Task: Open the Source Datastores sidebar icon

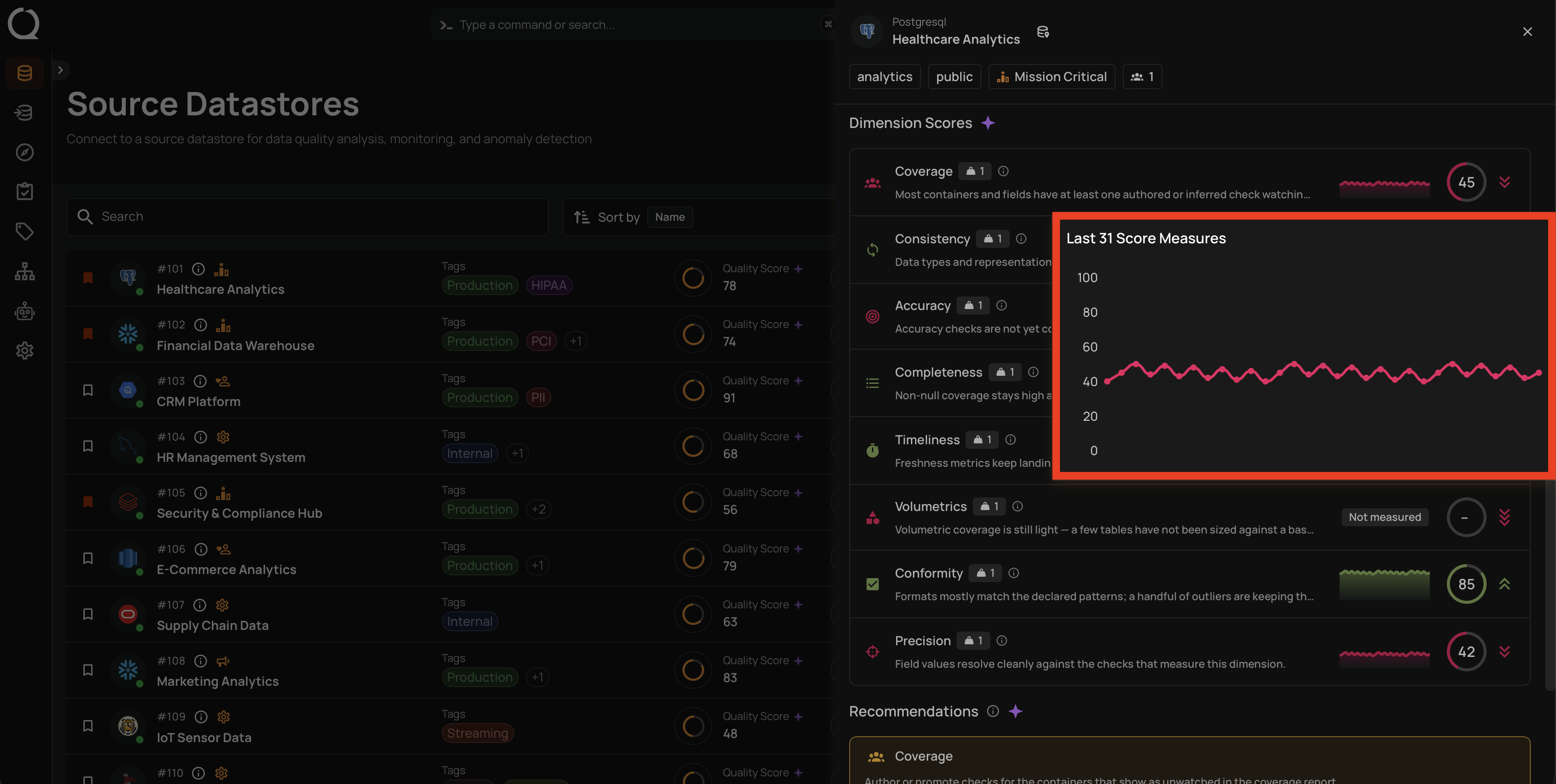Action: [25, 73]
